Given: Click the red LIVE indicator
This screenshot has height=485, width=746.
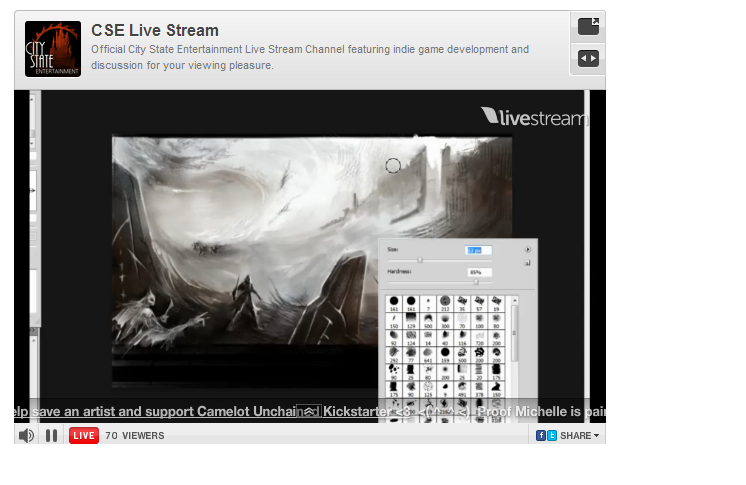Looking at the screenshot, I should 84,436.
